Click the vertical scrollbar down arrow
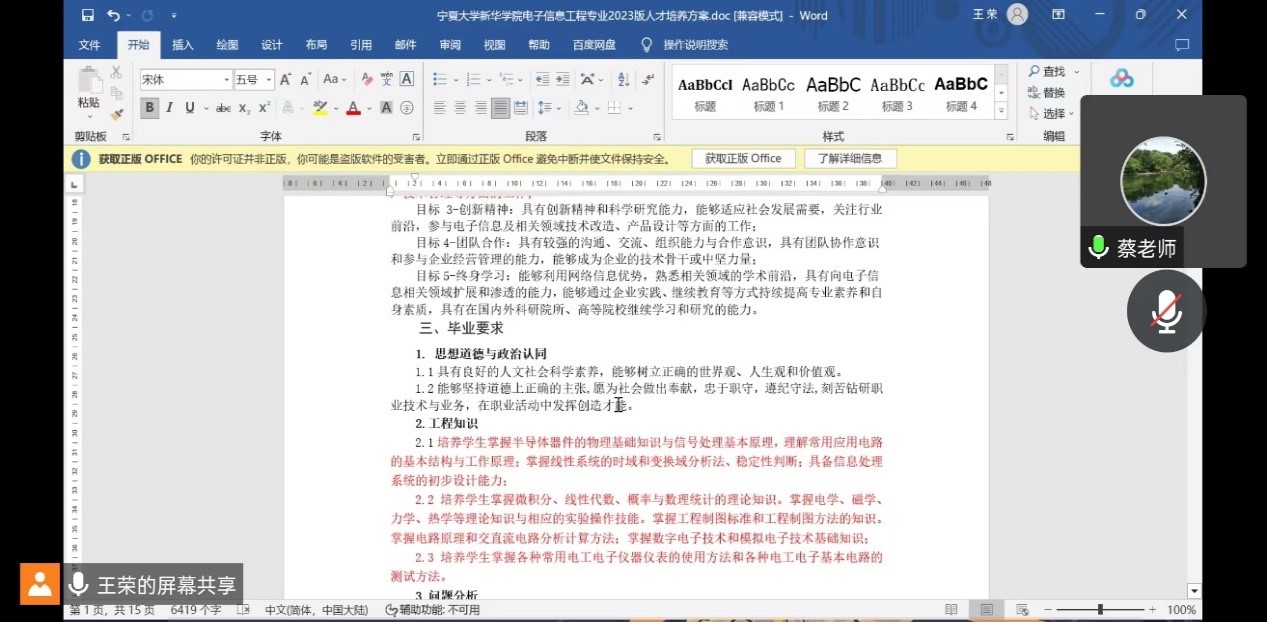The width and height of the screenshot is (1267, 622). click(x=1193, y=592)
